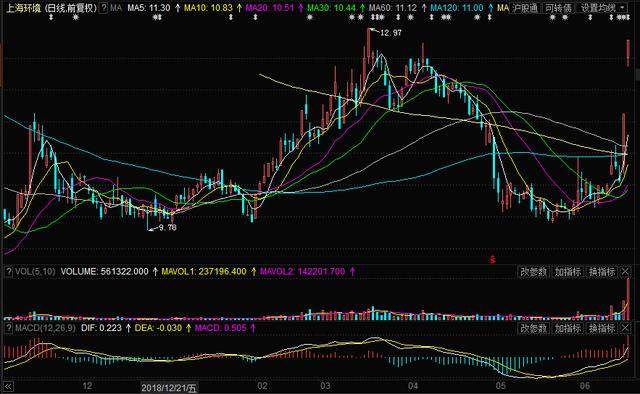Viewport: 640px width, 394px height.
Task: Close the VOL indicator panel
Action: pyautogui.click(x=625, y=272)
